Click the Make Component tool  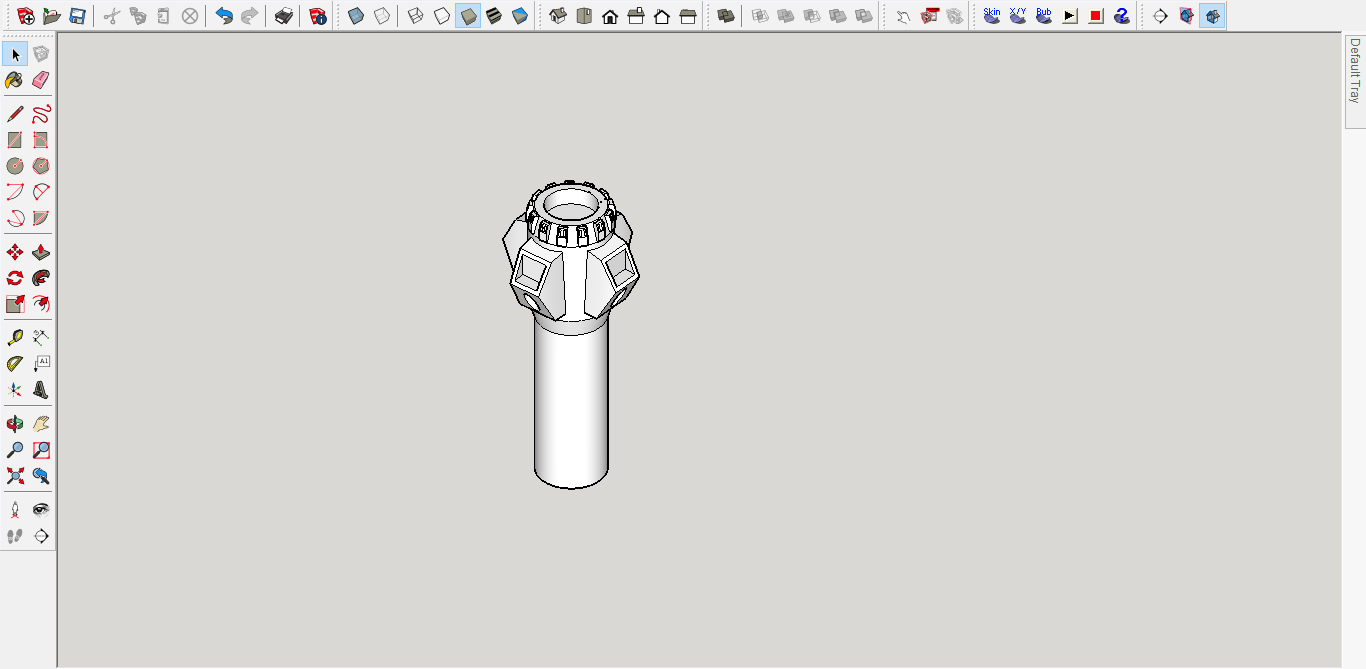[x=41, y=54]
